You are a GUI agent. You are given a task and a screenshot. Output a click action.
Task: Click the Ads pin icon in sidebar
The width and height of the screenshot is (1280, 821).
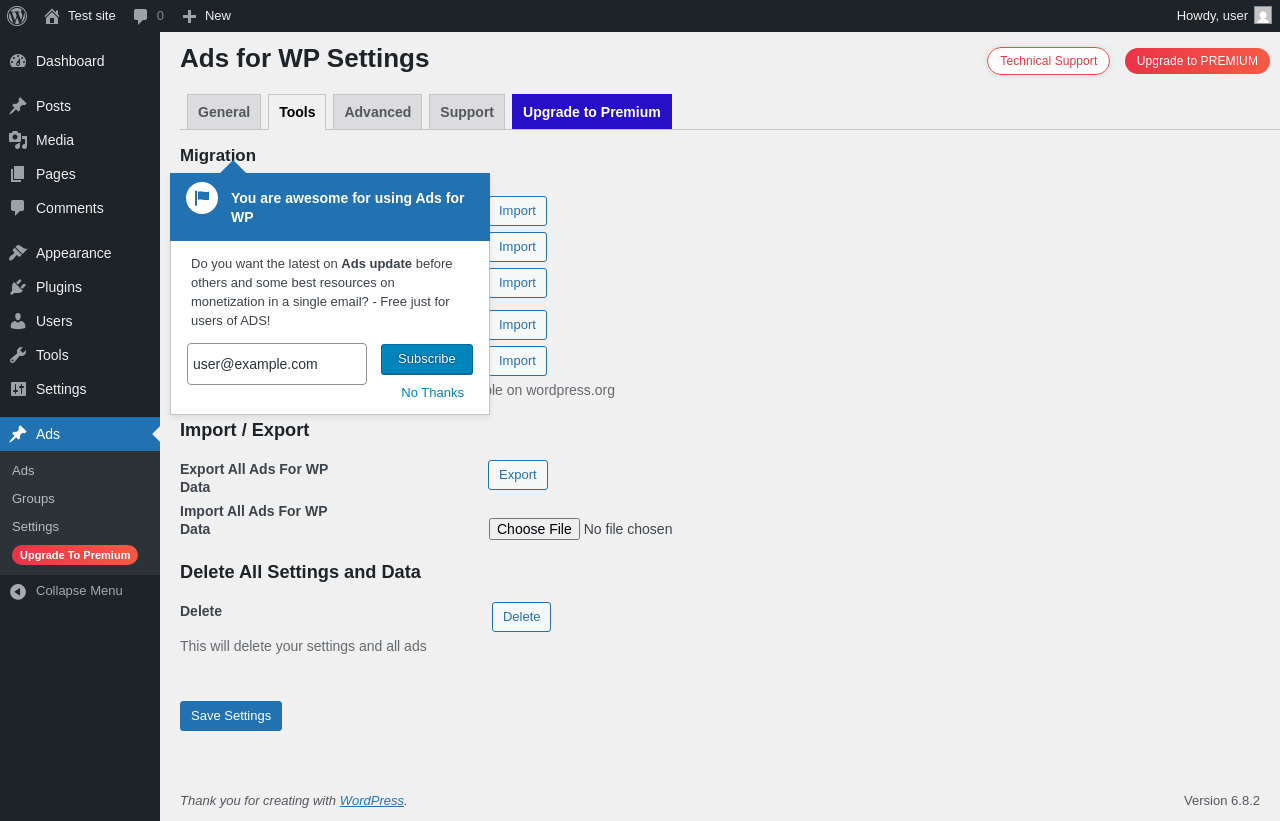pyautogui.click(x=18, y=434)
